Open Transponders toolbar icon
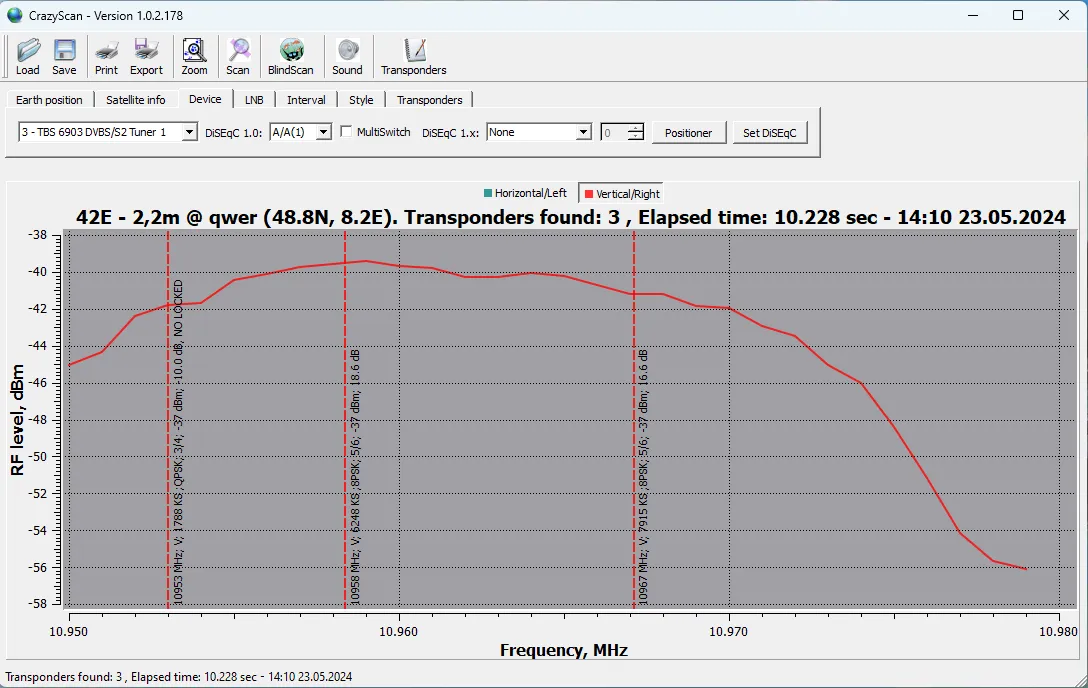 pos(413,56)
